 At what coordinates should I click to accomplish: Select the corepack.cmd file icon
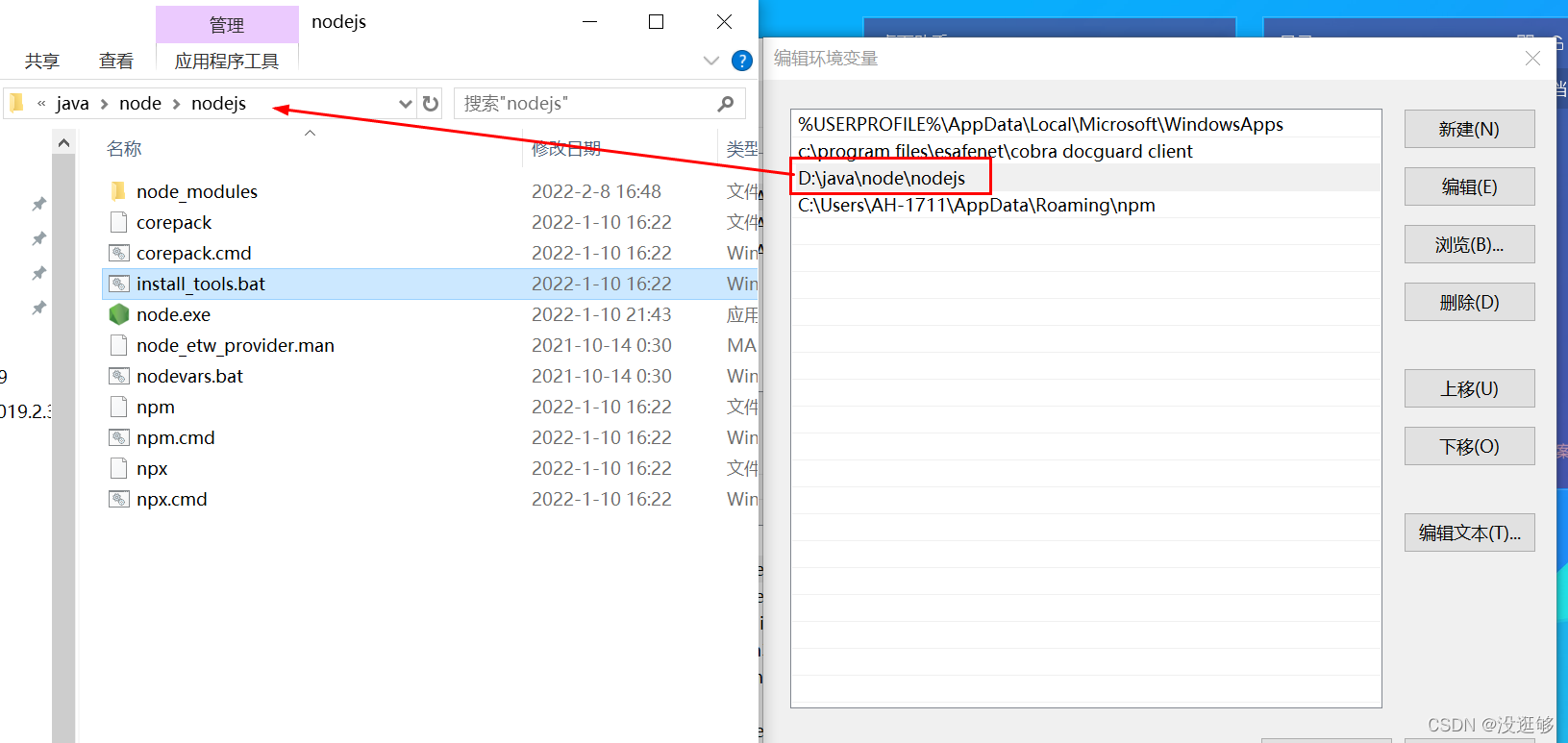coord(118,253)
